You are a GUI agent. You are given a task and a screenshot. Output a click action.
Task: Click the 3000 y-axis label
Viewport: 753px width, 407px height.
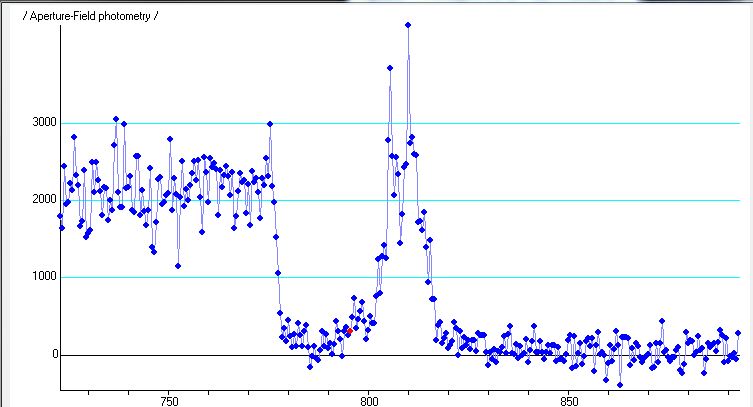(x=41, y=123)
